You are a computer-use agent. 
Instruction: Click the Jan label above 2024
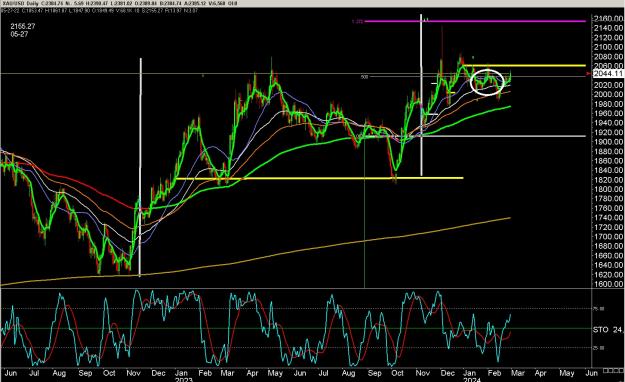click(x=470, y=373)
